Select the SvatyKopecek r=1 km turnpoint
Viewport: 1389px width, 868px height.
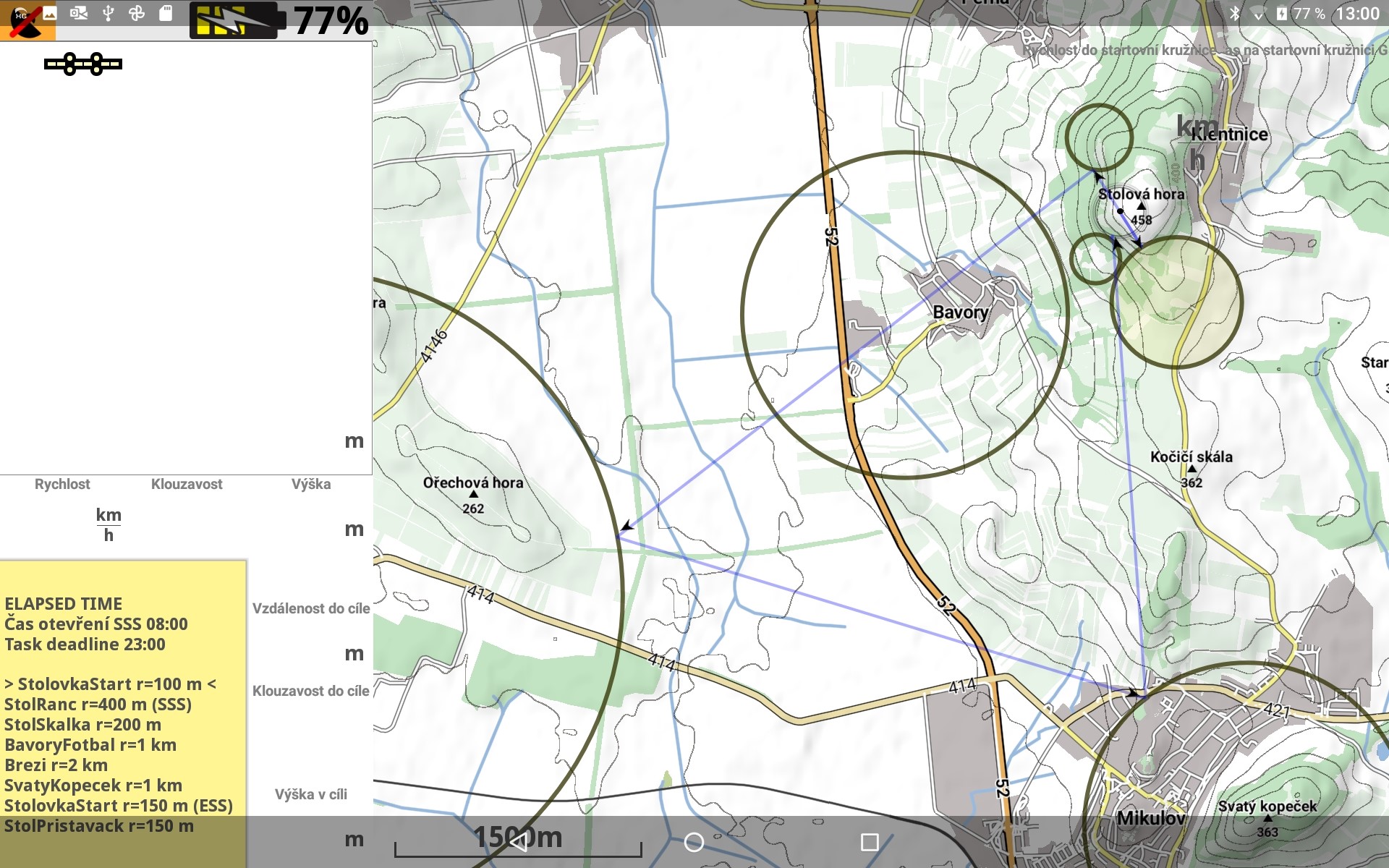click(93, 786)
